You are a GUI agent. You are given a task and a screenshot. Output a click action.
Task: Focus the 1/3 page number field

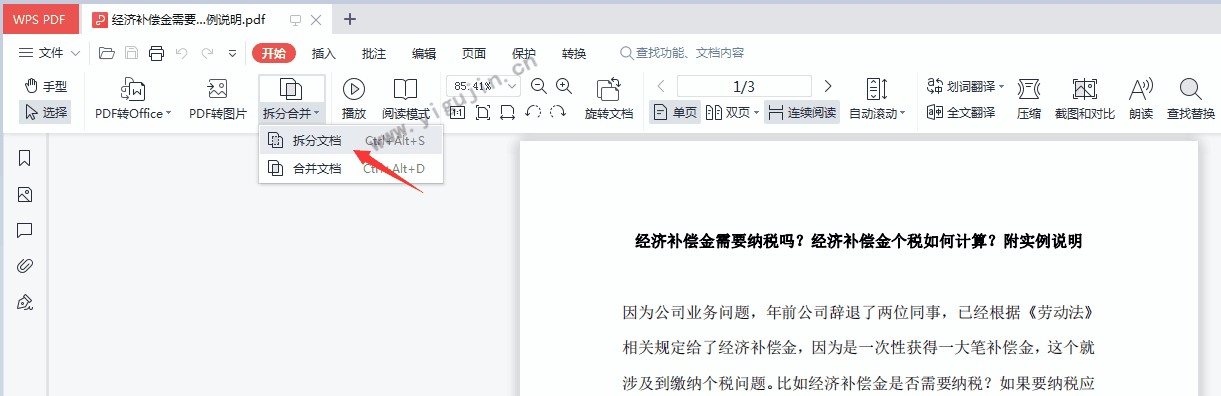(744, 86)
